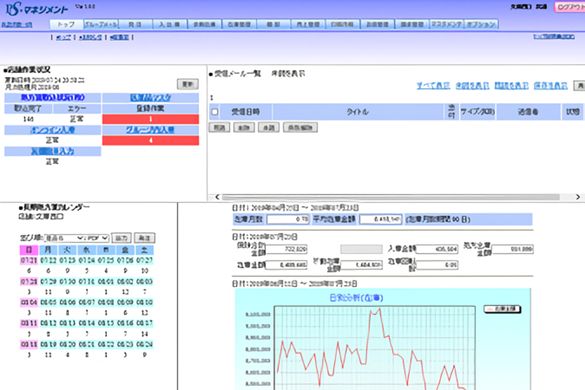
Task: Select the 在庫管理 tab
Action: pyautogui.click(x=239, y=24)
